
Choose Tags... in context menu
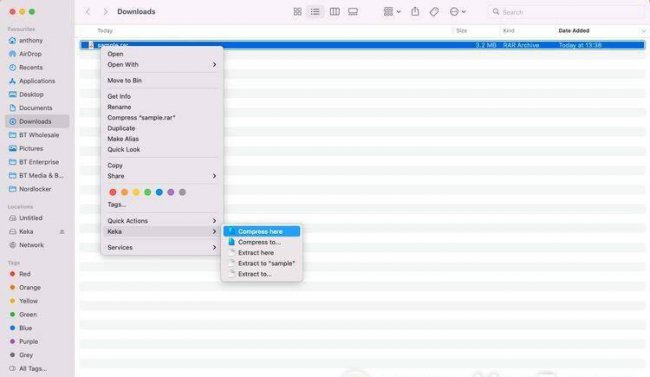coord(162,204)
